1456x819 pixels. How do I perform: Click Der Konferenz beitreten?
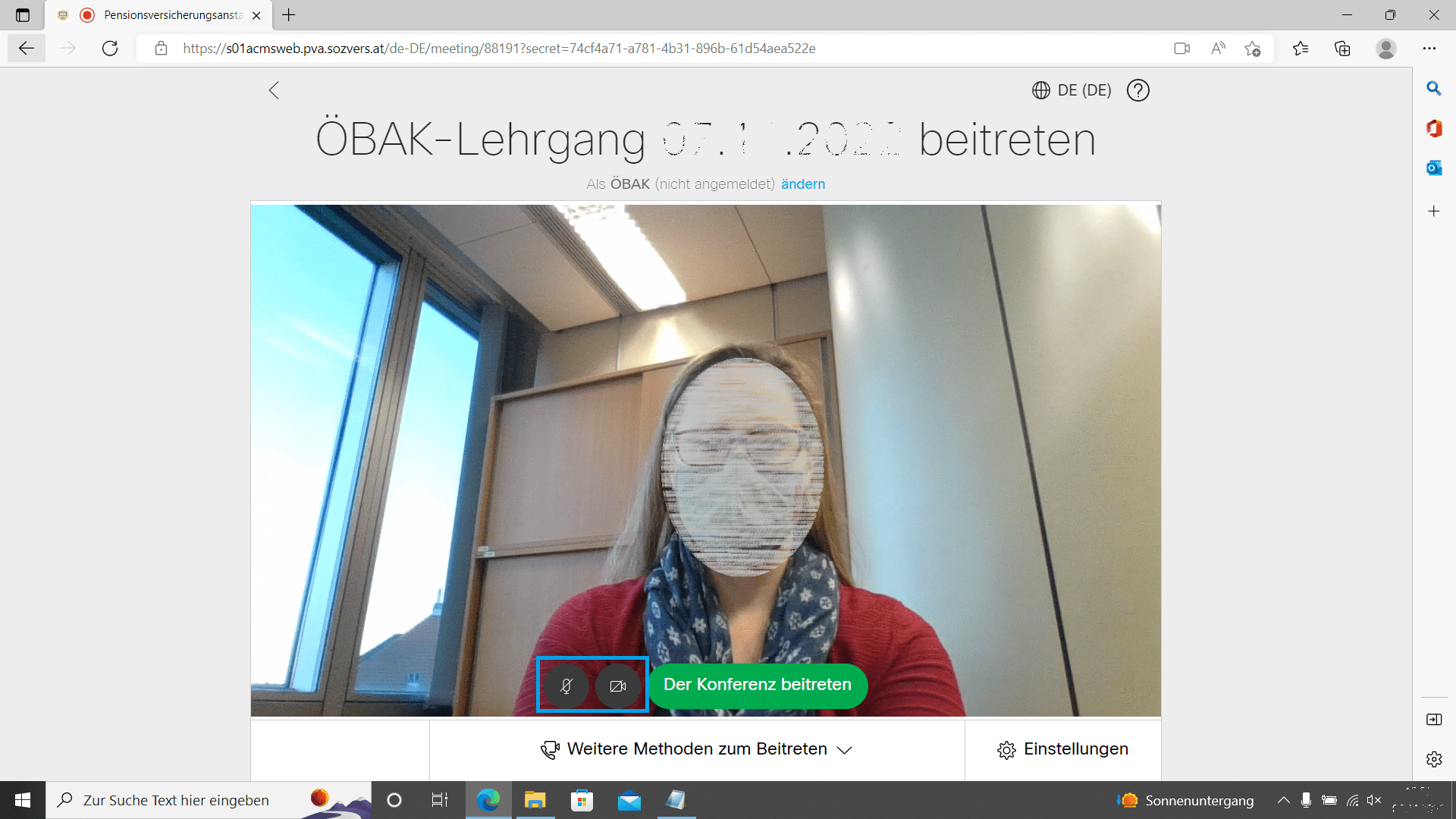tap(757, 685)
